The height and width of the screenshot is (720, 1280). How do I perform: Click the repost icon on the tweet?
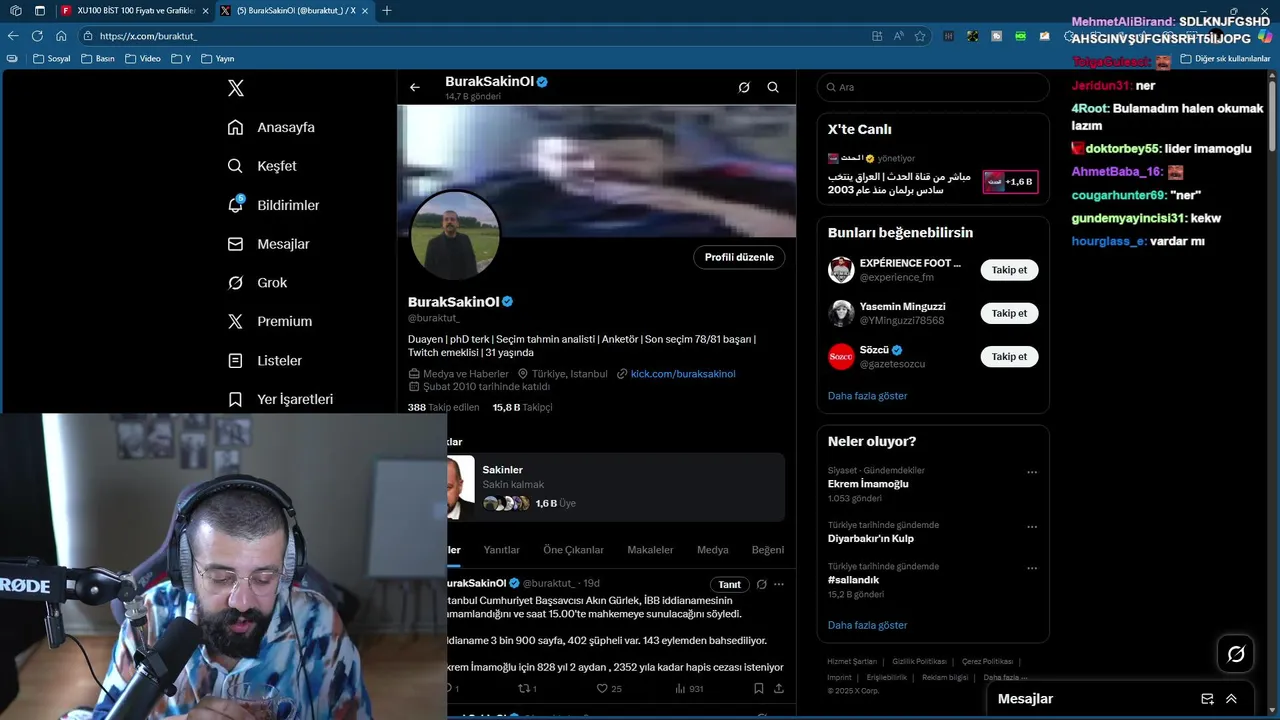click(524, 688)
